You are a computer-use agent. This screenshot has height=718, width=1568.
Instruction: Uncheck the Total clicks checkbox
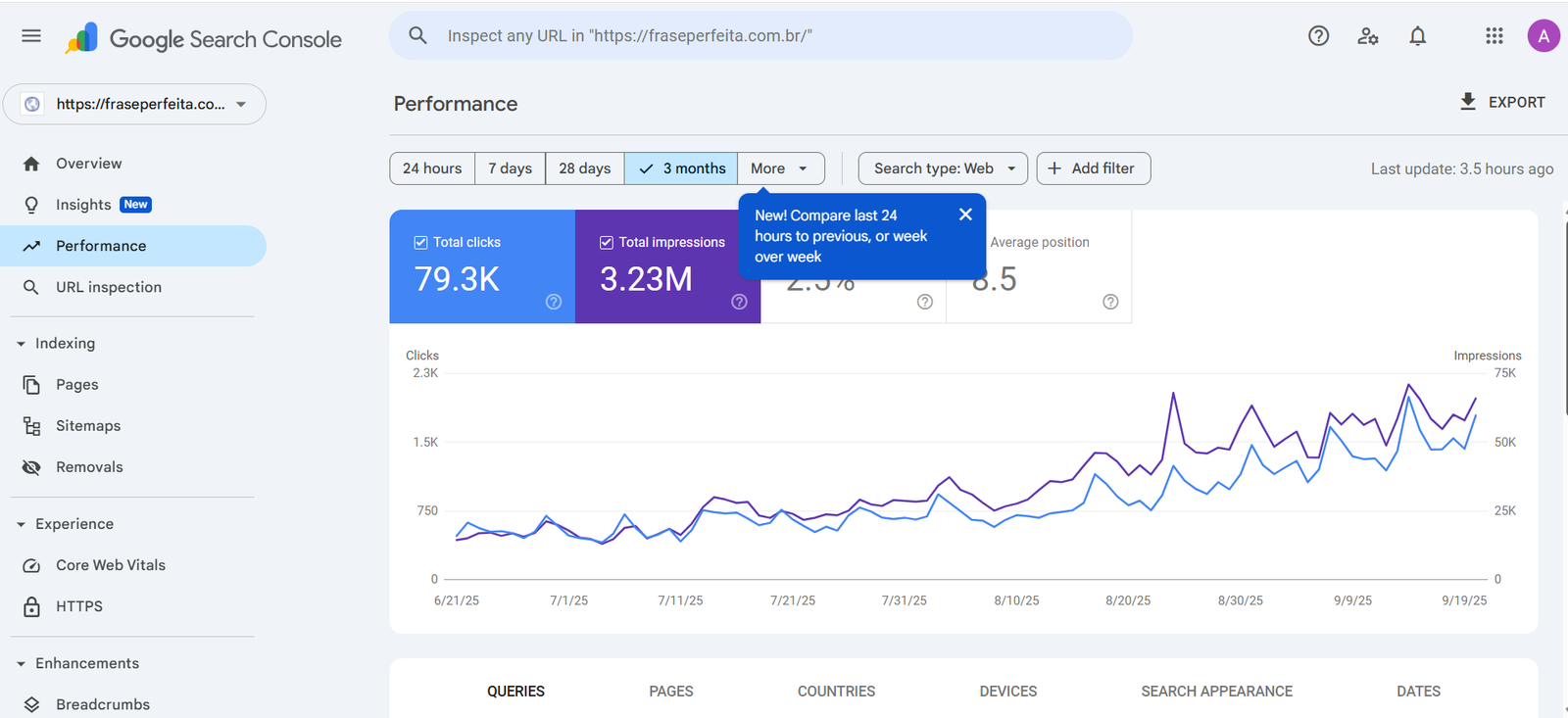[421, 242]
